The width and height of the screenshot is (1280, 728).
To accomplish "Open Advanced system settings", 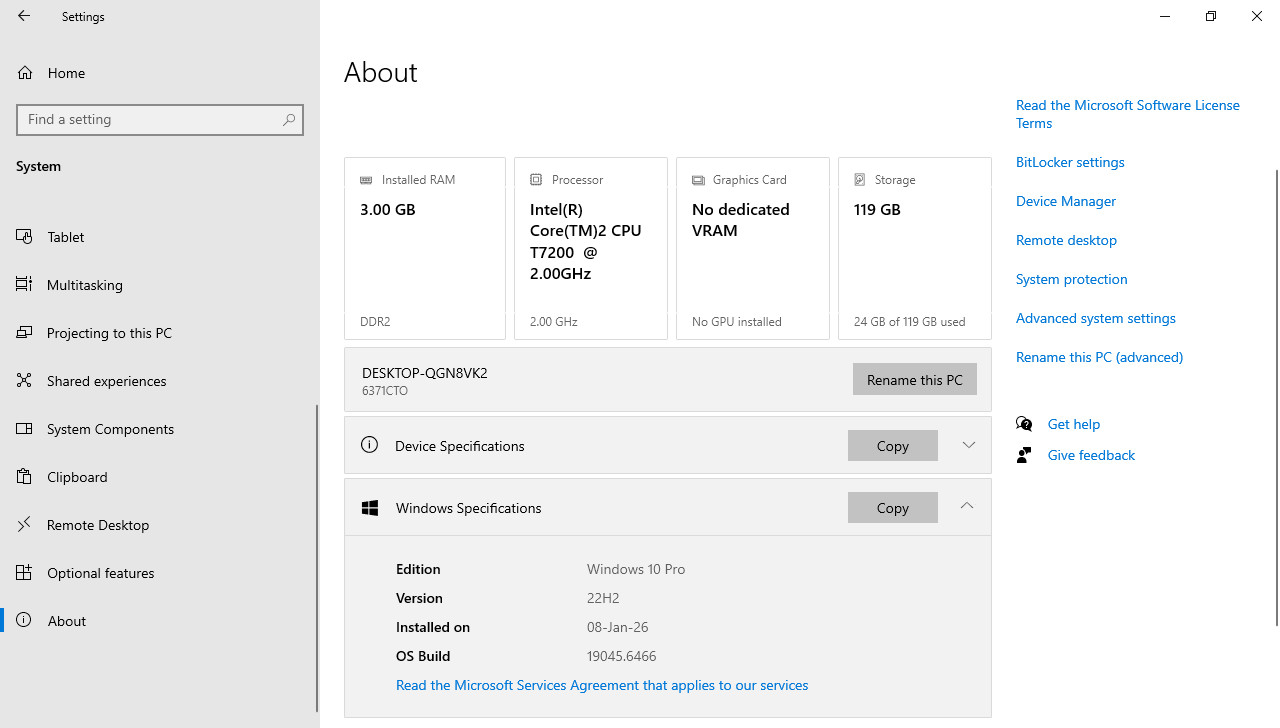I will 1096,318.
